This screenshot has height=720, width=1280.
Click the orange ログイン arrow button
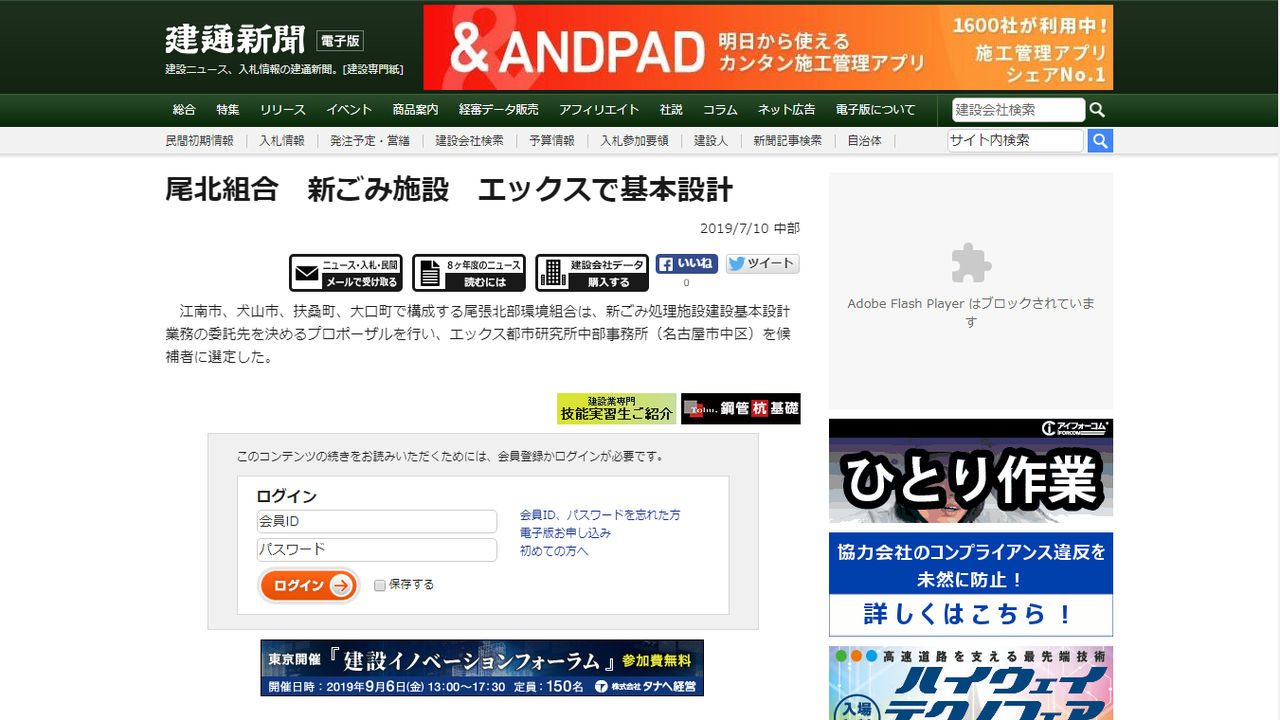[x=309, y=585]
